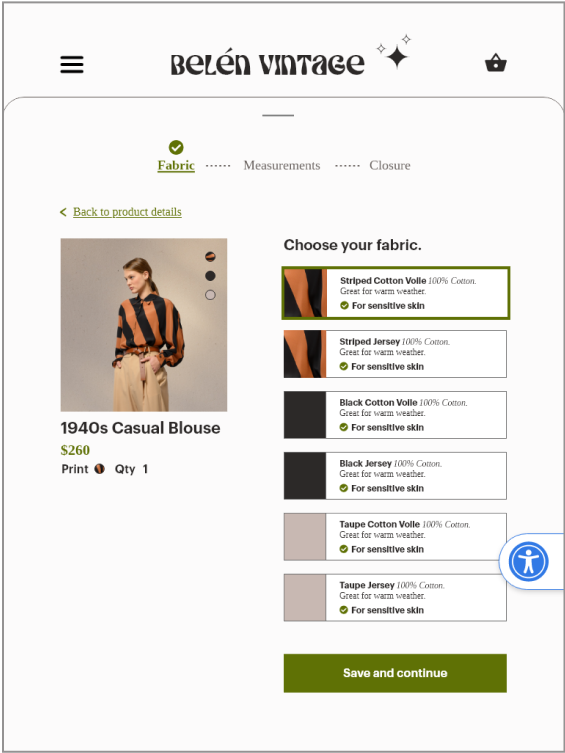Viewport: 565px width, 753px height.
Task: Select the Taupe Jersey fabric
Action: [395, 598]
